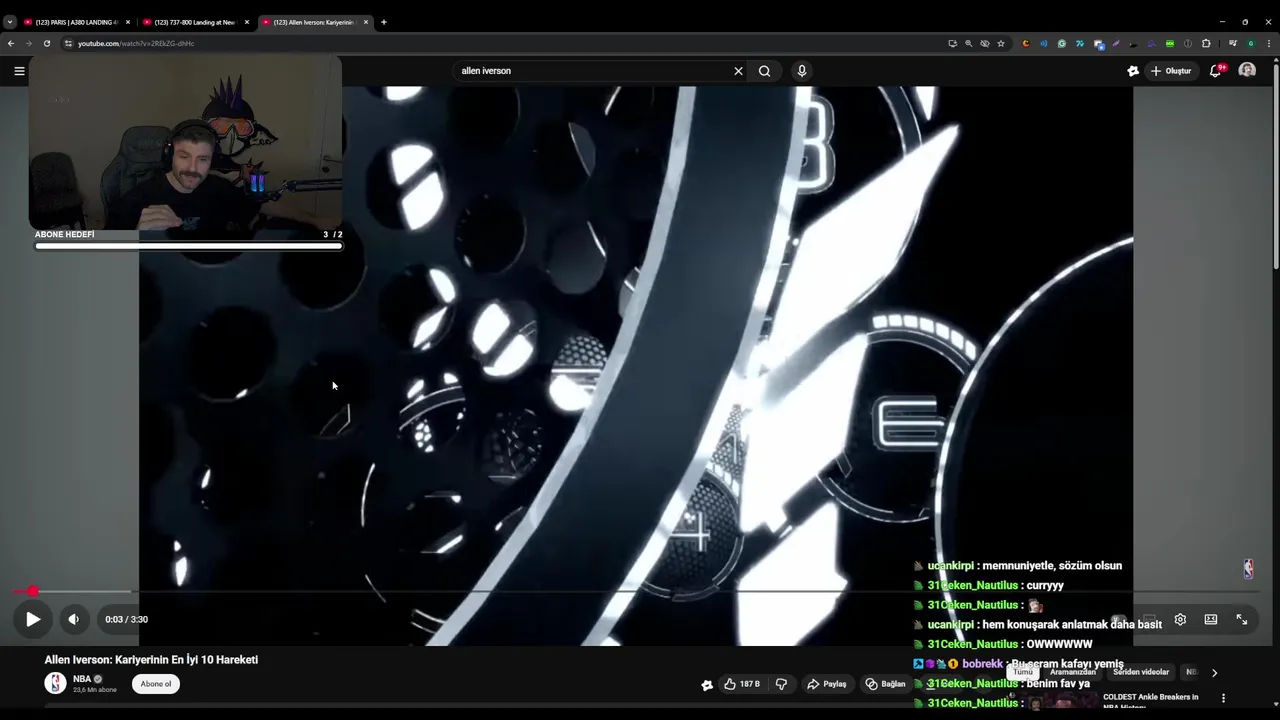Open browser media control icon
This screenshot has height=720, width=1280.
(1232, 43)
